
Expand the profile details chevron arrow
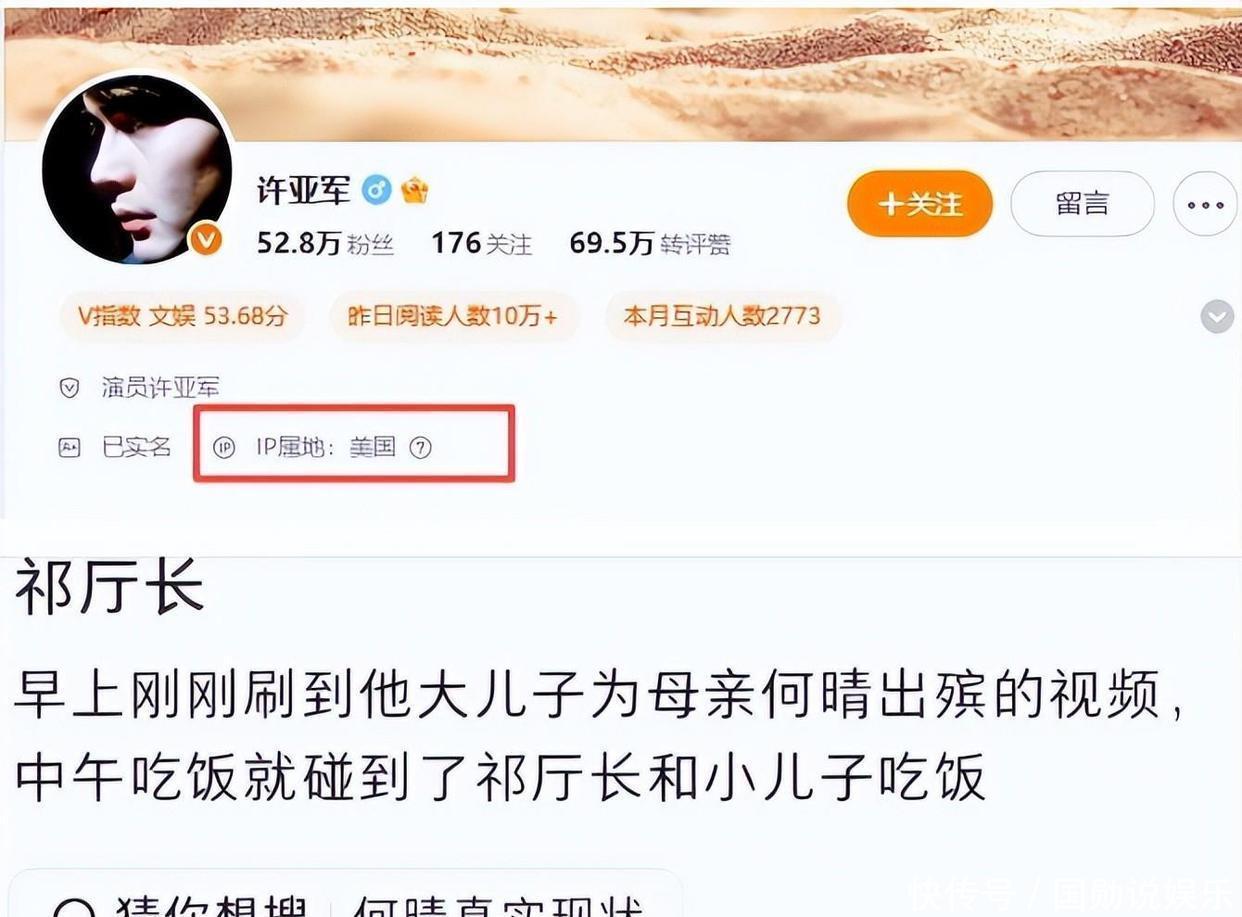(x=1217, y=317)
